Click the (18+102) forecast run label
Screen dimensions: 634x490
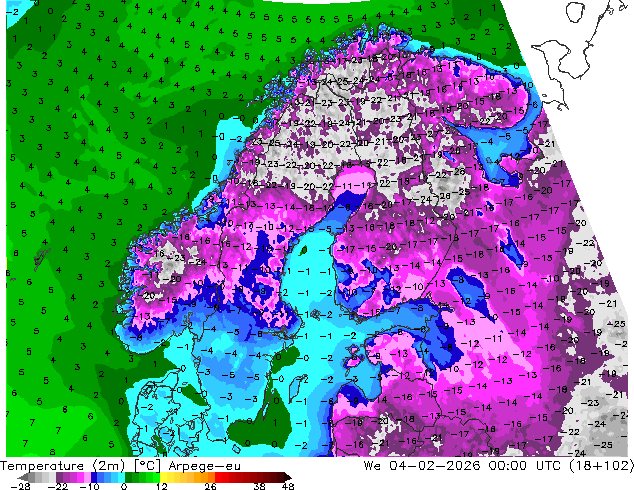[603, 465]
